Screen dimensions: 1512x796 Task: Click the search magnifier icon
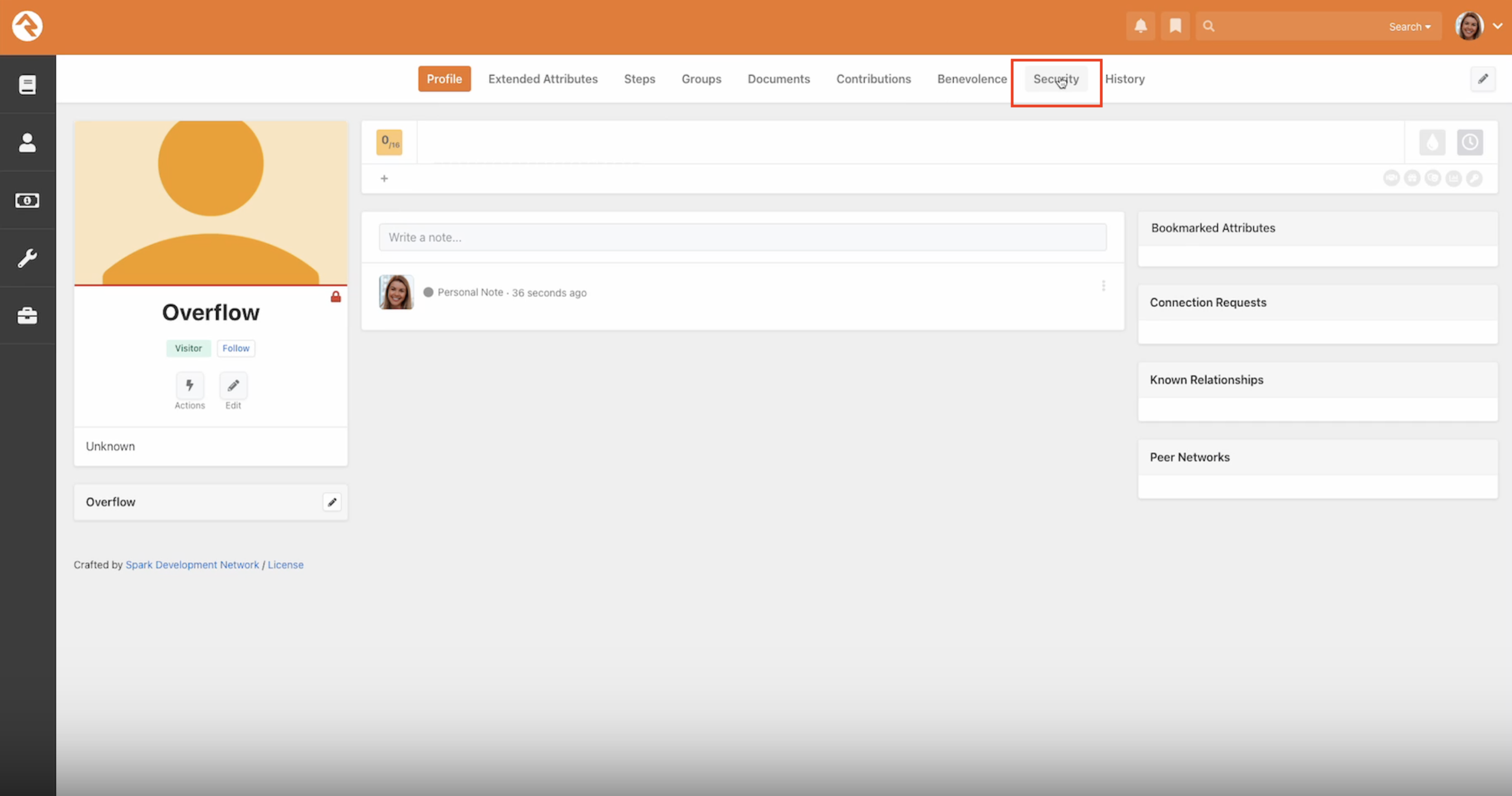pos(1208,26)
